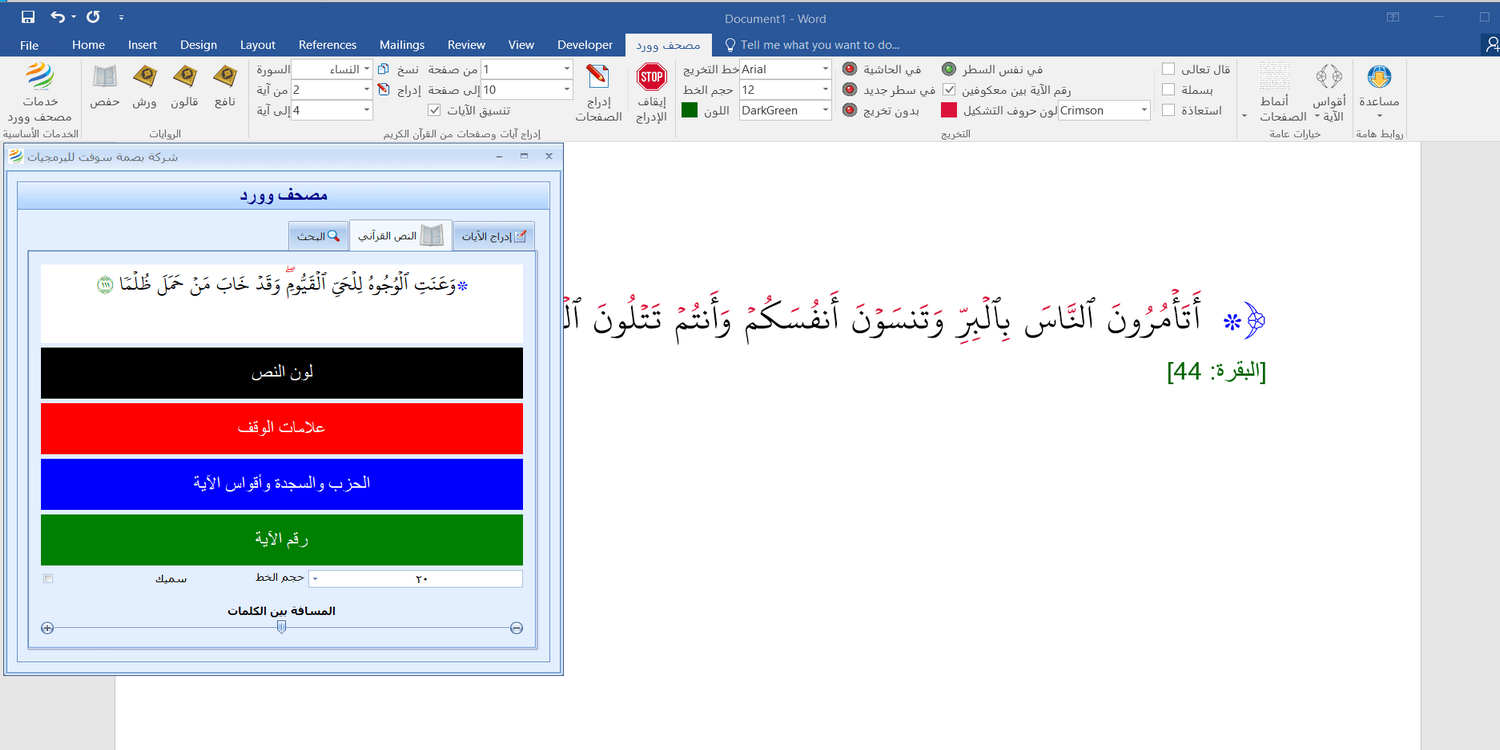Image resolution: width=1500 pixels, height=750 pixels.
Task: Open the File menu
Action: pyautogui.click(x=29, y=45)
